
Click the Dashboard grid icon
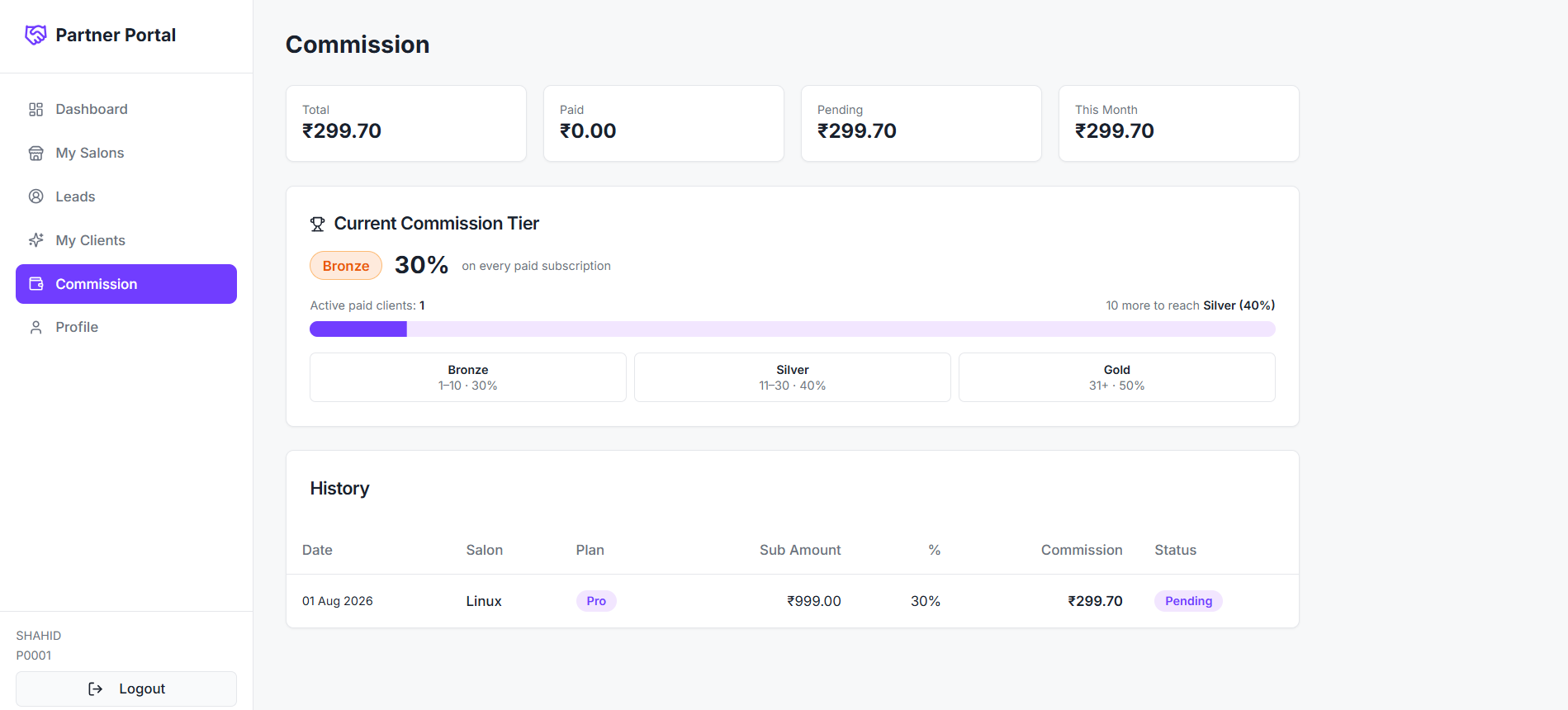coord(36,109)
